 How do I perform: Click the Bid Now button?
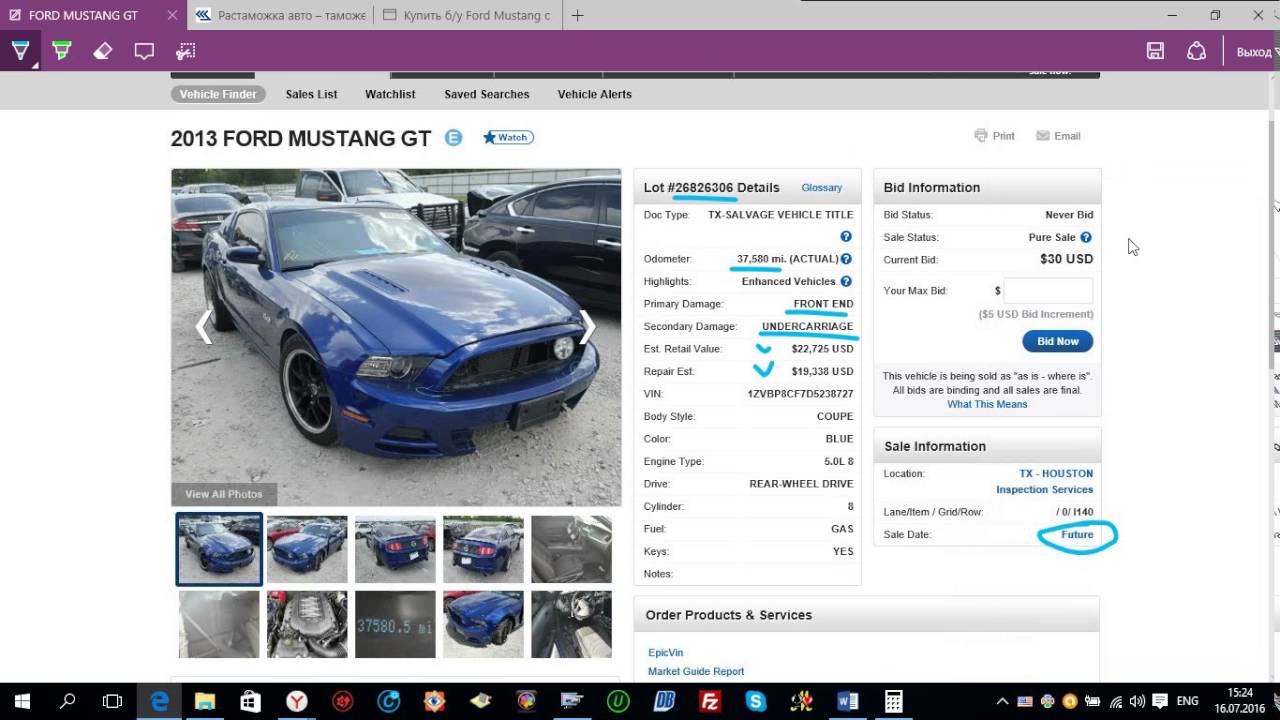tap(1058, 341)
